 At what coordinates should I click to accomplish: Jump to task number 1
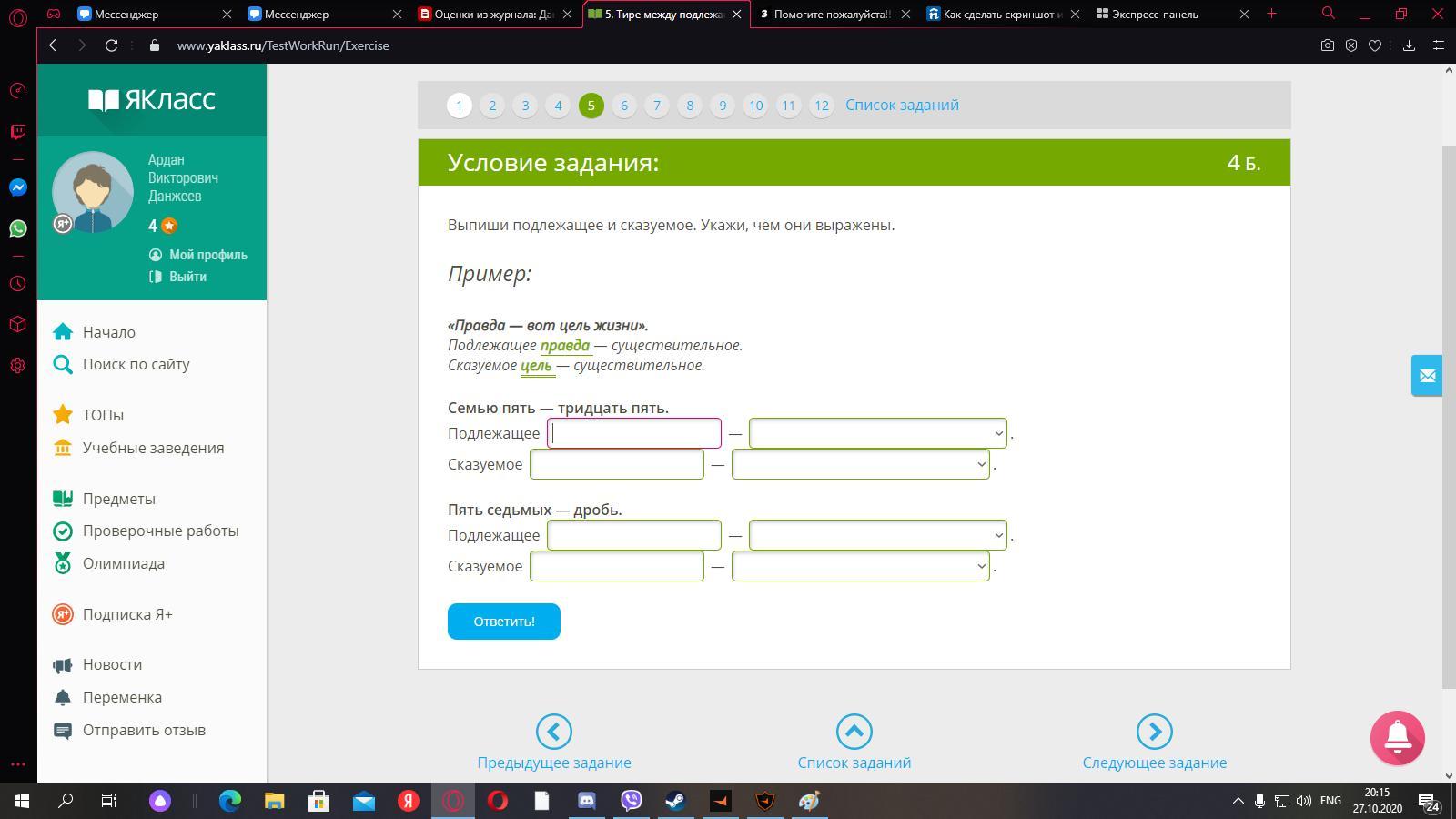[460, 106]
